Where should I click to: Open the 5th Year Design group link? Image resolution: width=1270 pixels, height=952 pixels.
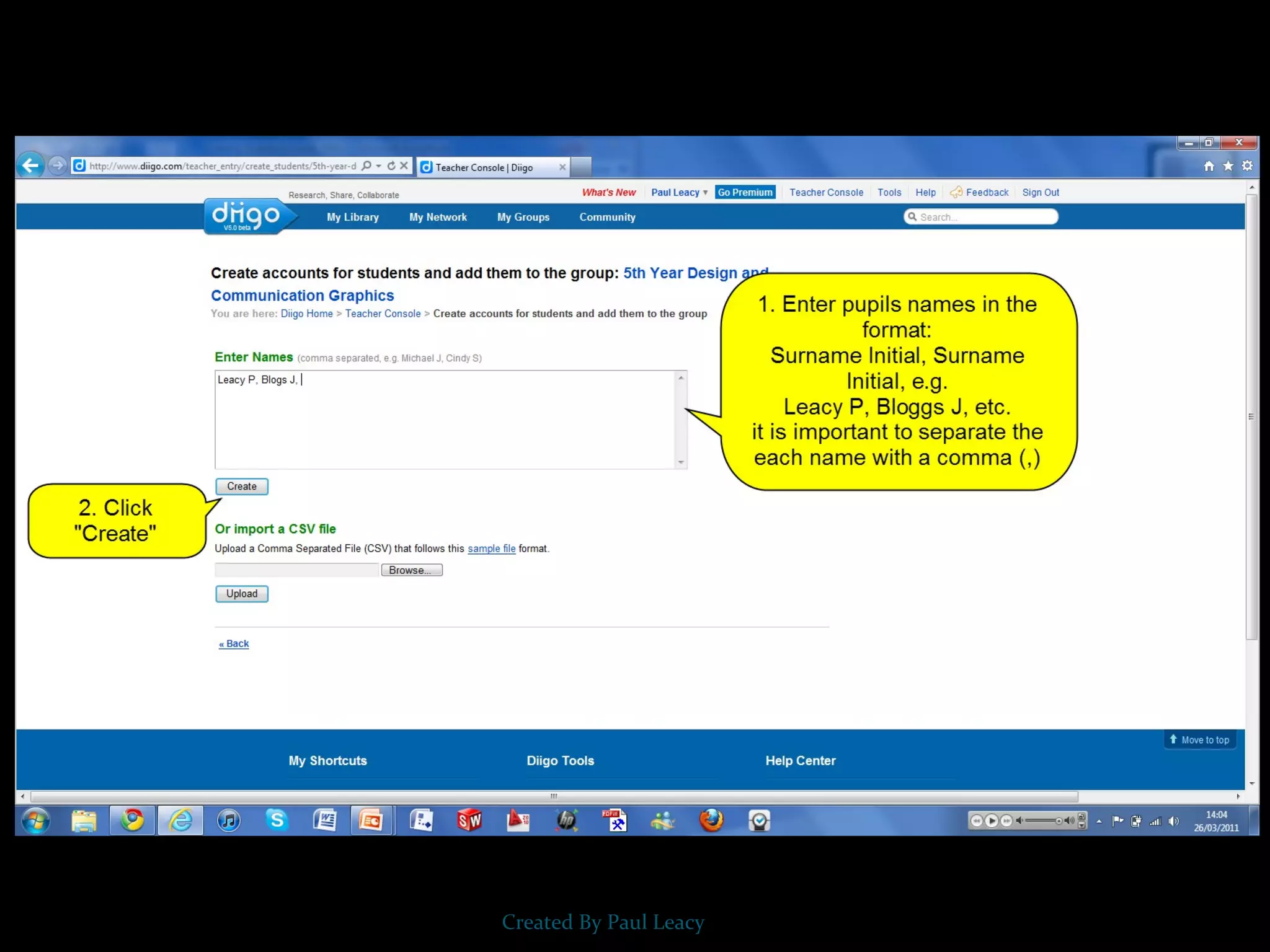pos(696,273)
